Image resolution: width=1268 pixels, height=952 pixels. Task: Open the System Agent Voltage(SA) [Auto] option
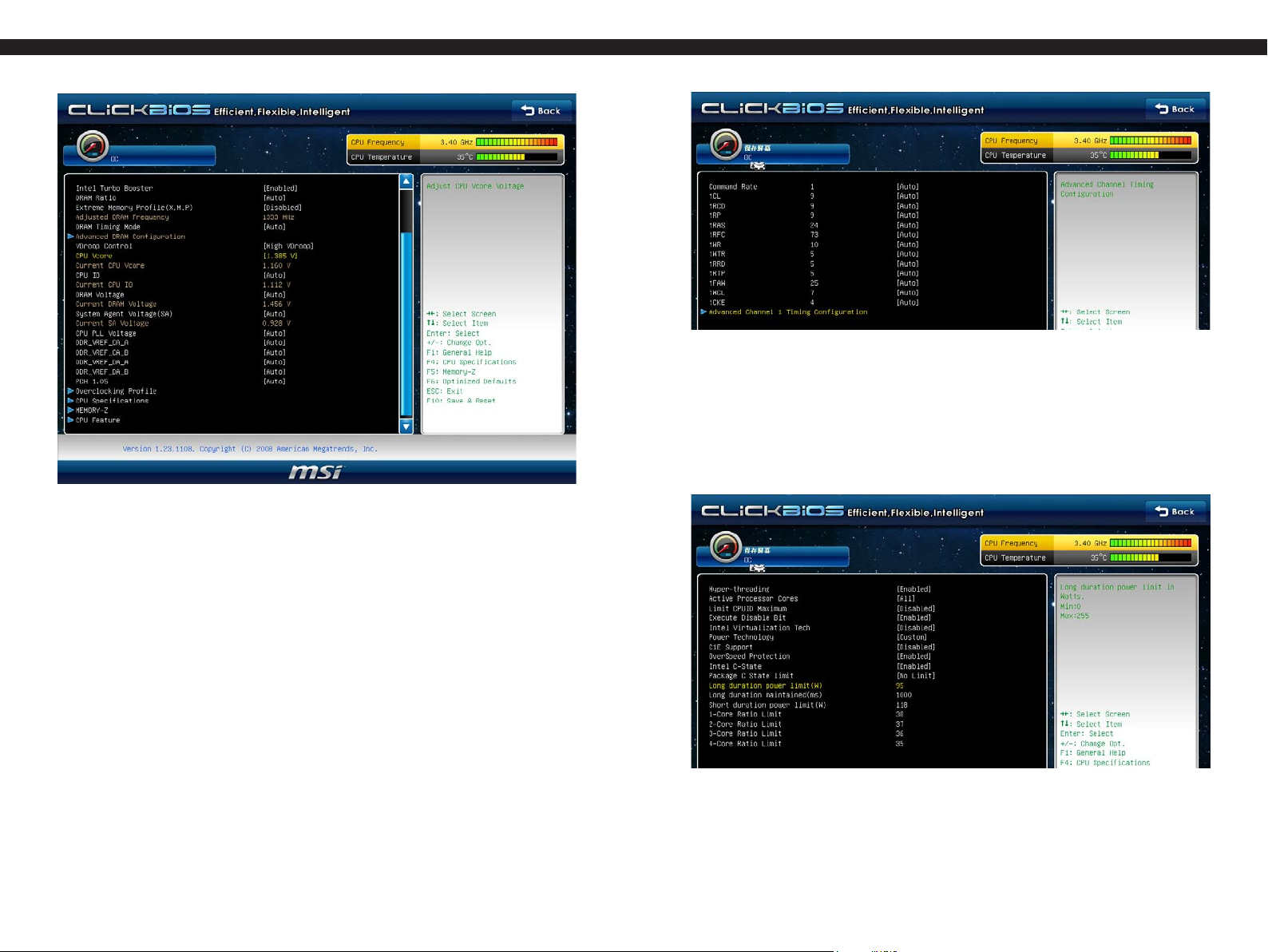pyautogui.click(x=274, y=314)
